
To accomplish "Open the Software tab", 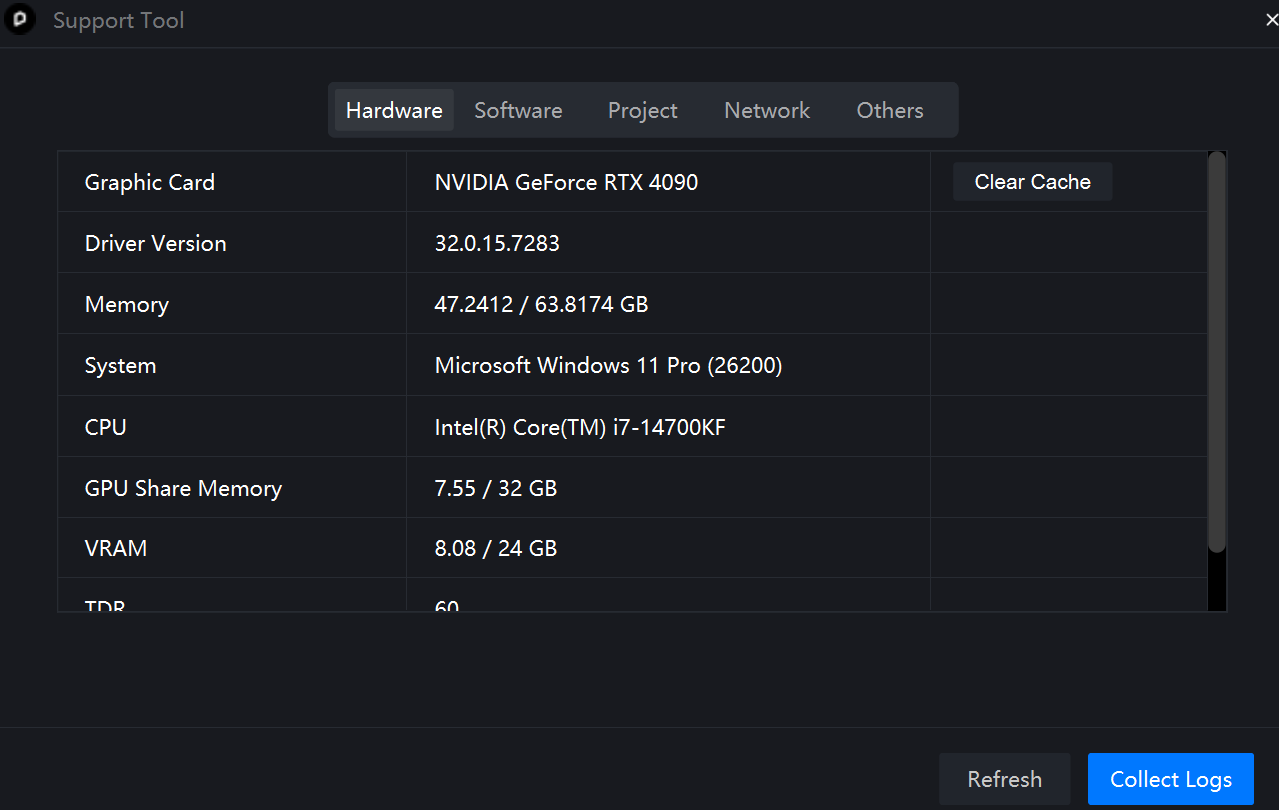I will [518, 110].
